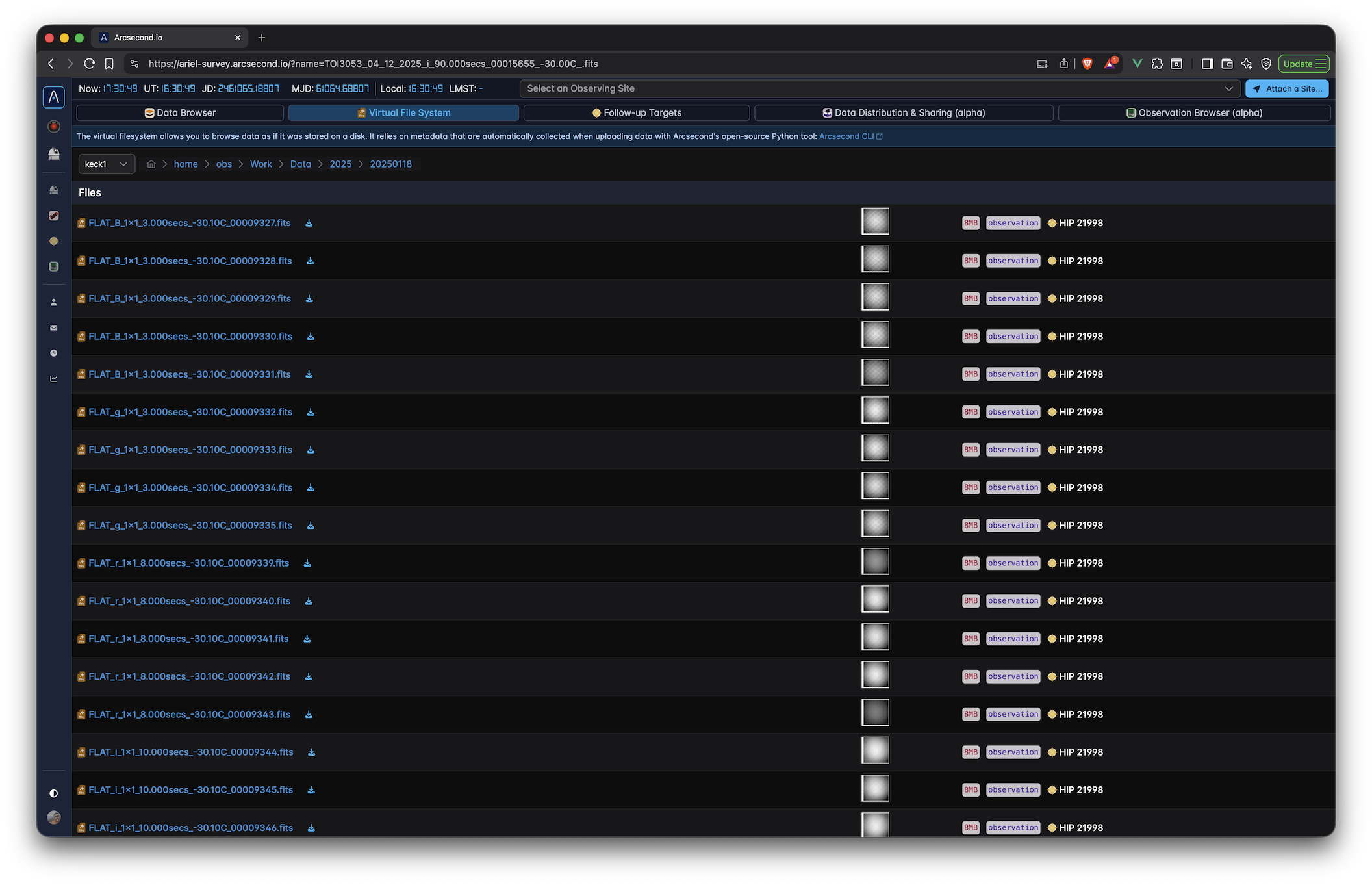The width and height of the screenshot is (1372, 885).
Task: Download FLAT_r file ending 00009343.fits
Action: coord(309,714)
